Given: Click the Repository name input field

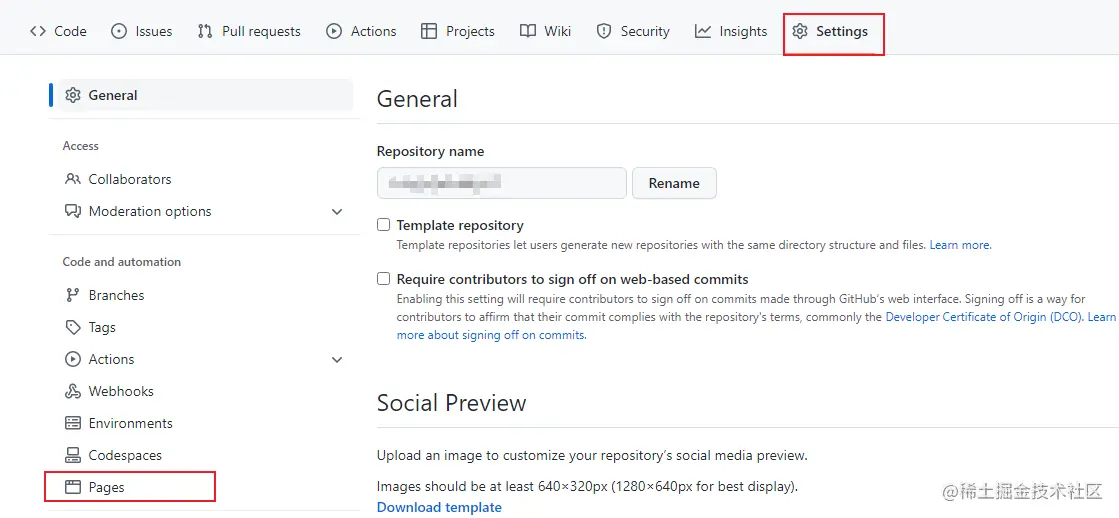Looking at the screenshot, I should point(502,183).
